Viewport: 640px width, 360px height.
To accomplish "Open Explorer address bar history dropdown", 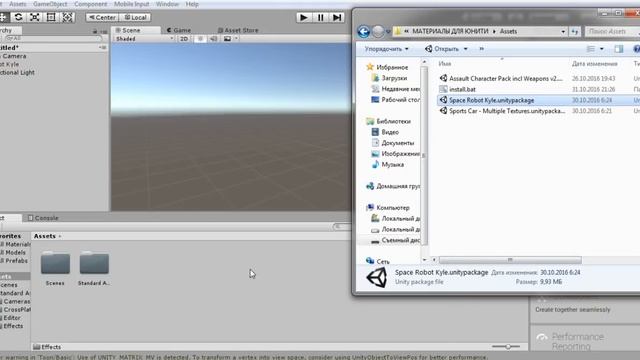I will coord(563,31).
